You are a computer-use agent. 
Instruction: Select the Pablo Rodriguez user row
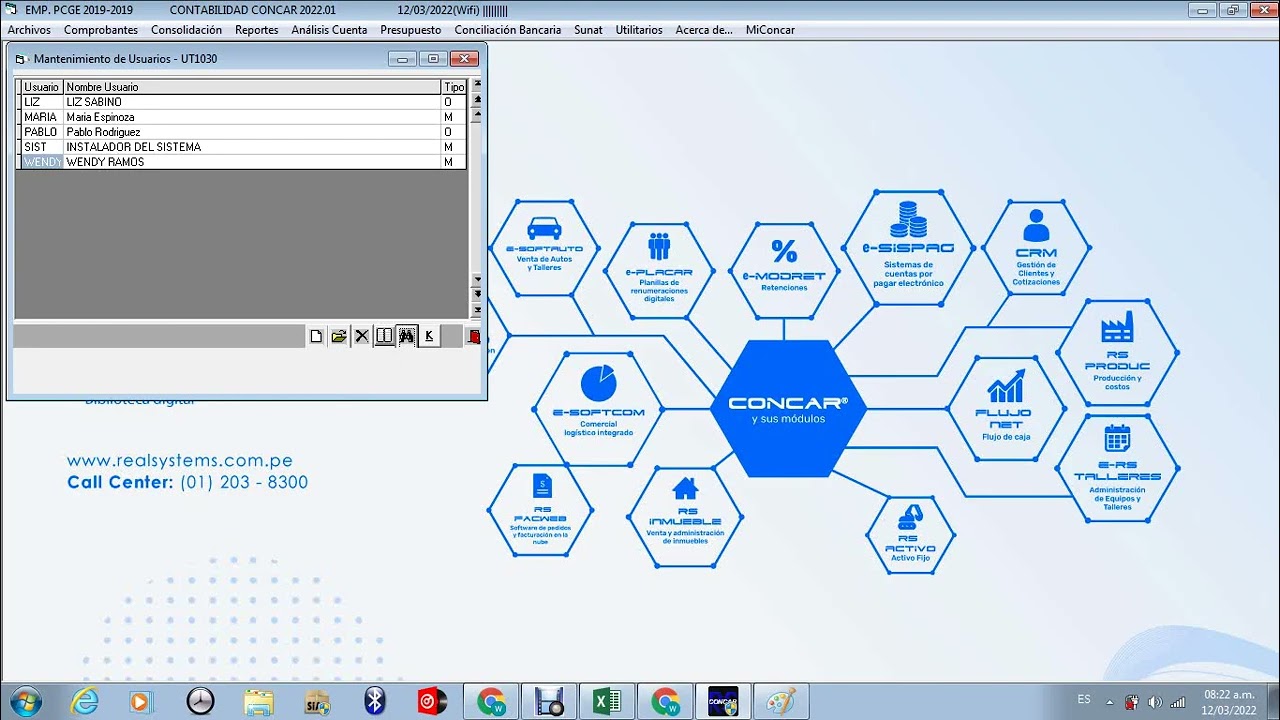point(244,132)
